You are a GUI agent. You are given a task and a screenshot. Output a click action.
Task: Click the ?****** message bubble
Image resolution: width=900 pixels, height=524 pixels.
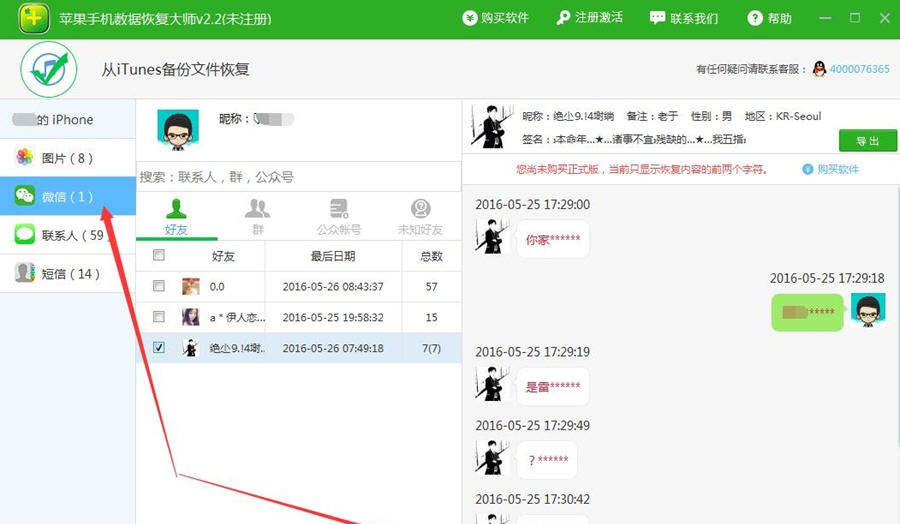click(x=546, y=460)
